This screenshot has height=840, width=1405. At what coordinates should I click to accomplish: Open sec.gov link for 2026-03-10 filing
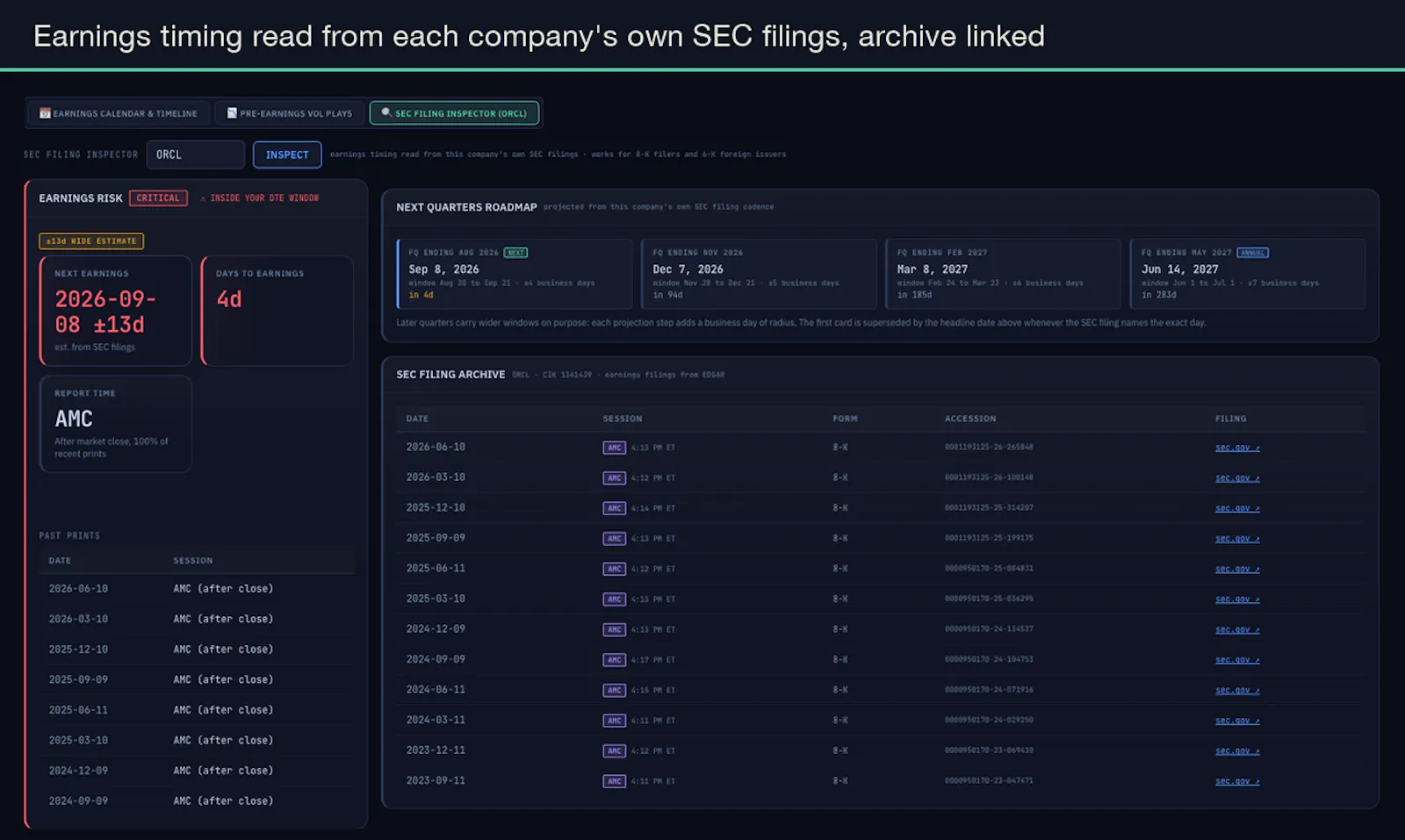click(1237, 478)
